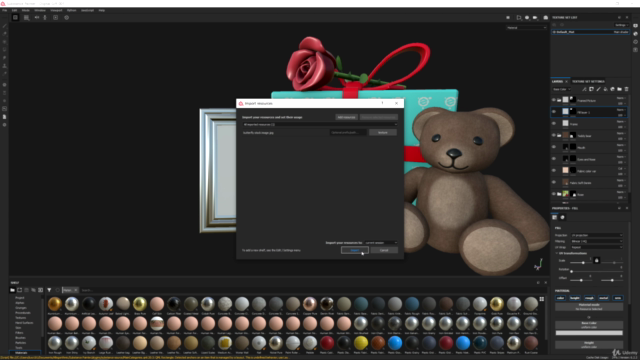Open the Viewport menu
The width and height of the screenshot is (640, 360).
coord(56,10)
